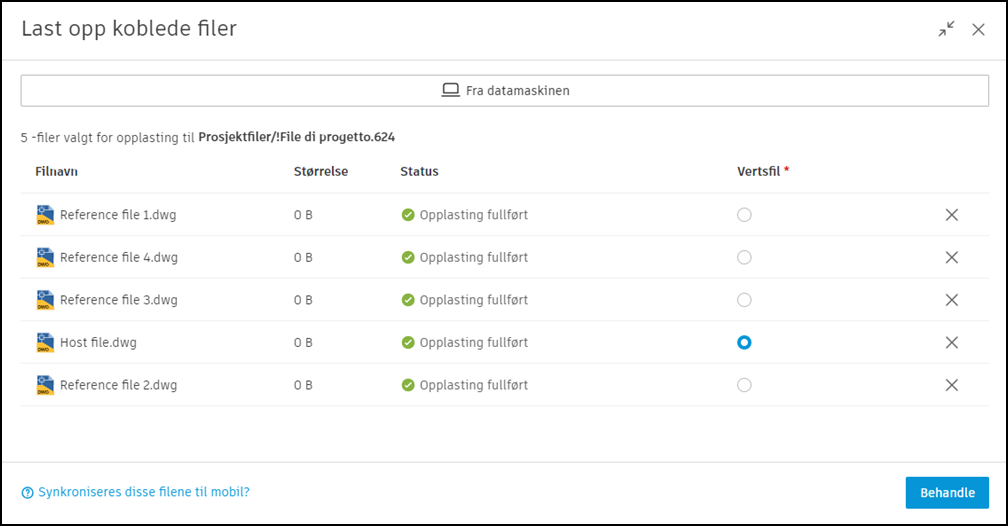
Task: Remove Reference file 3.dwg with its X icon
Action: click(951, 300)
